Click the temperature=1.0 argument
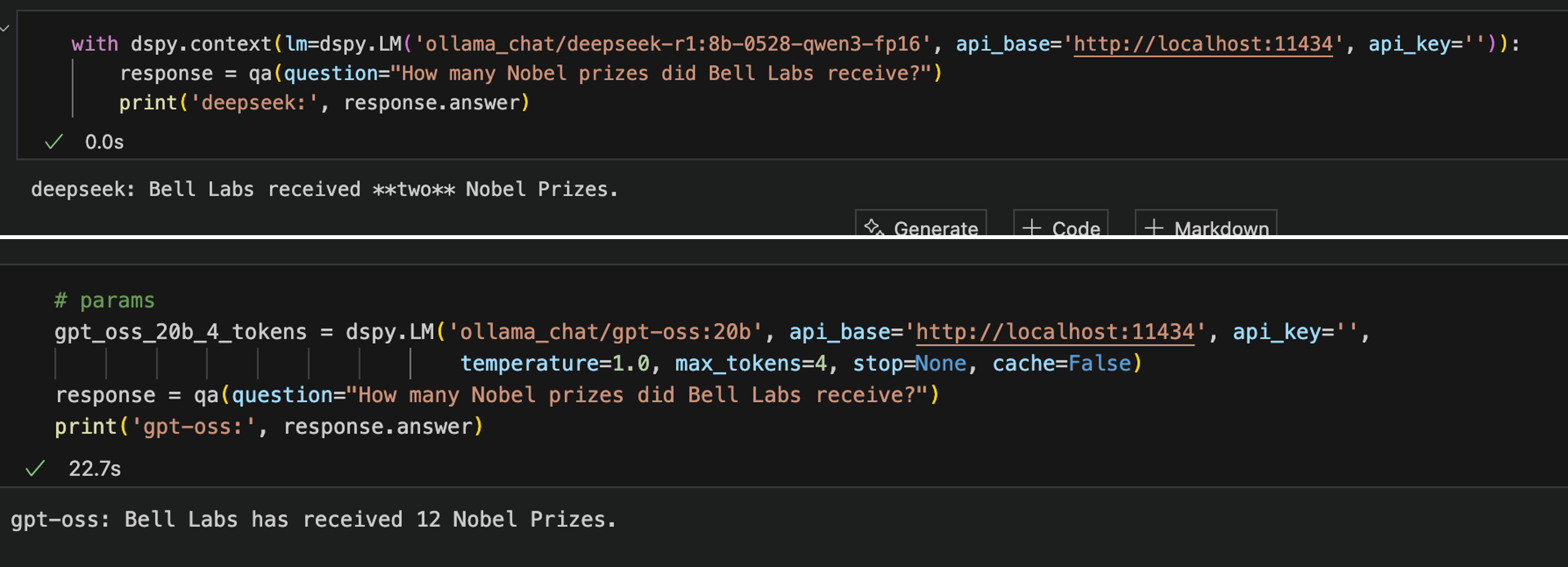 [x=554, y=363]
